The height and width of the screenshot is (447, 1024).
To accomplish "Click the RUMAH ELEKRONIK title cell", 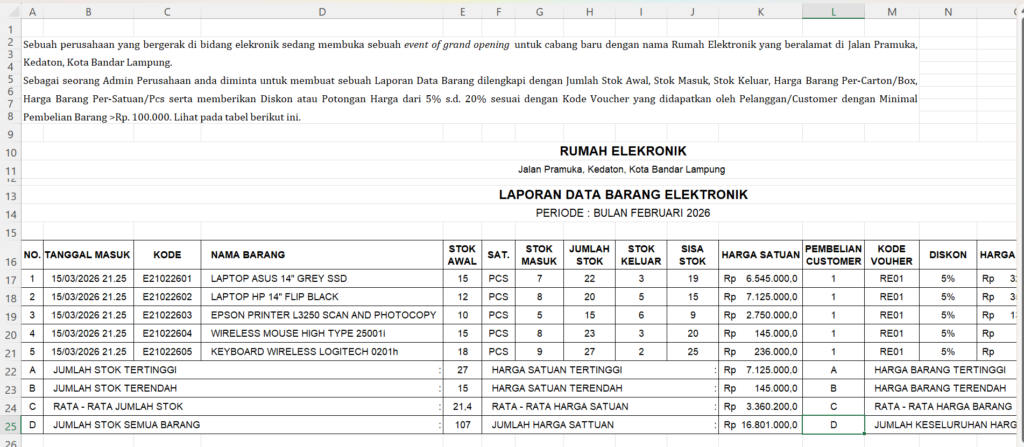I will (x=615, y=151).
